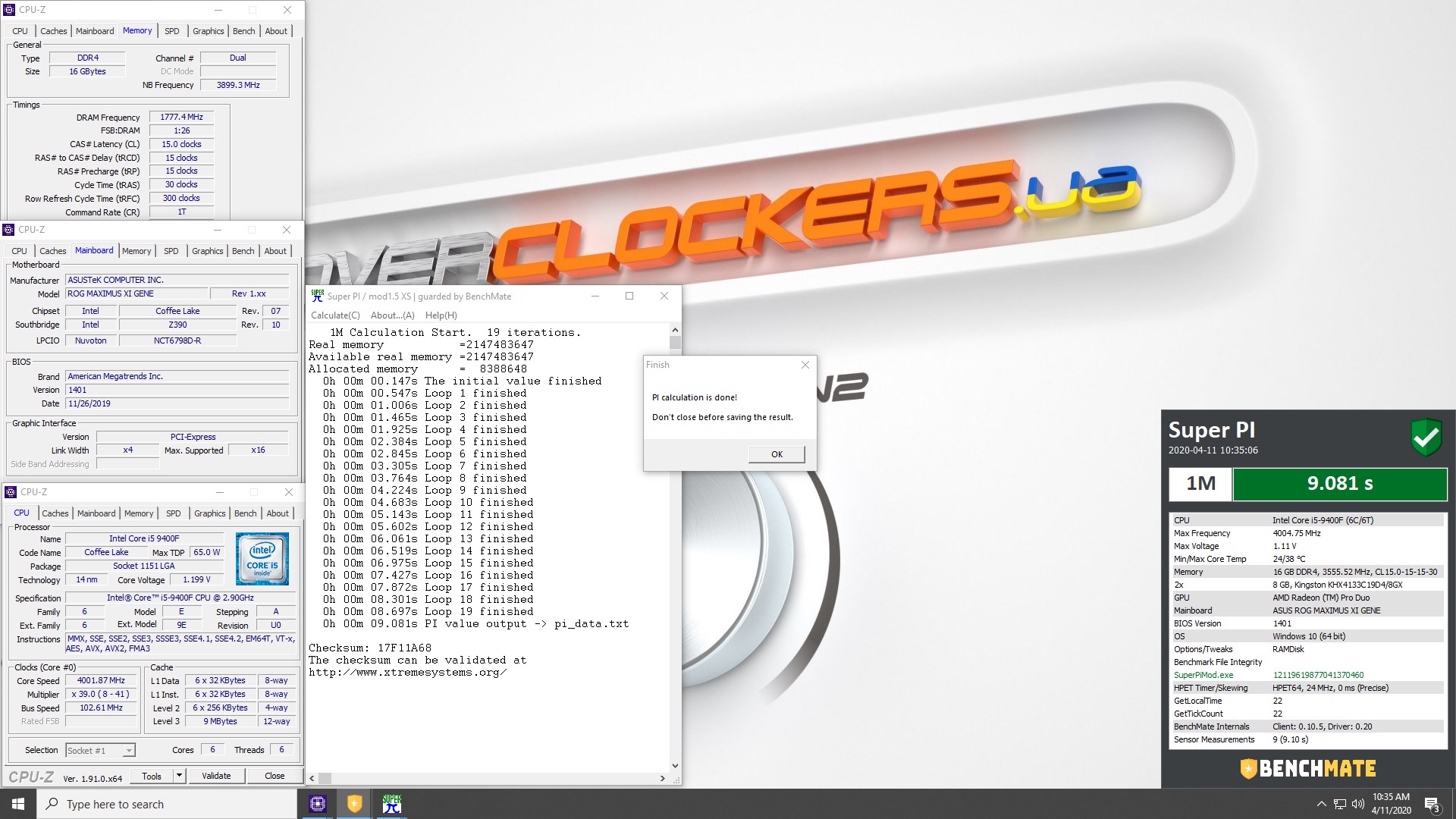Click the NB Frequency value 3899.3 MHz
Screen dimensions: 1456x819
coord(238,85)
